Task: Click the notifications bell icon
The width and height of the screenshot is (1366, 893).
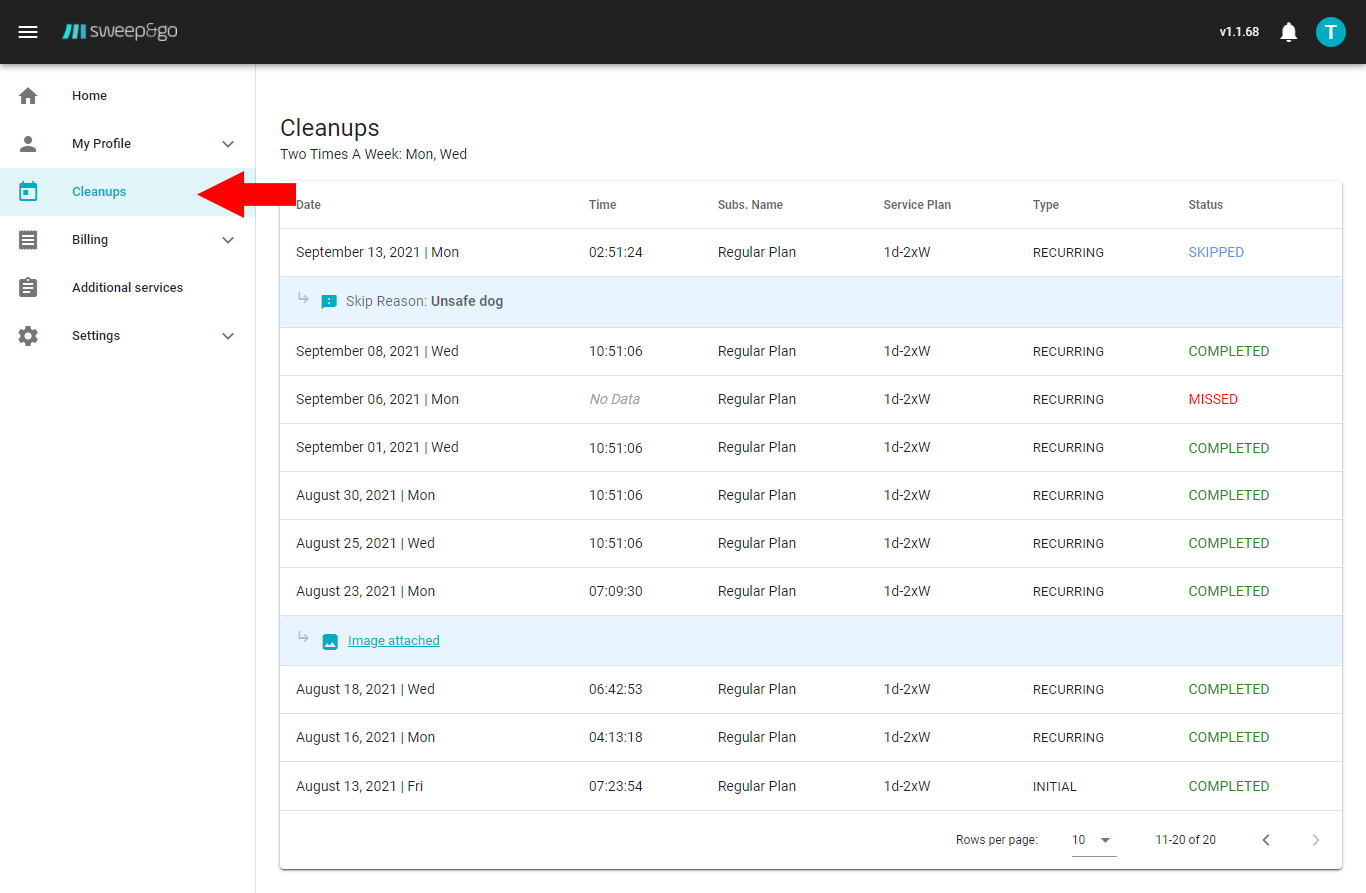Action: point(1289,32)
